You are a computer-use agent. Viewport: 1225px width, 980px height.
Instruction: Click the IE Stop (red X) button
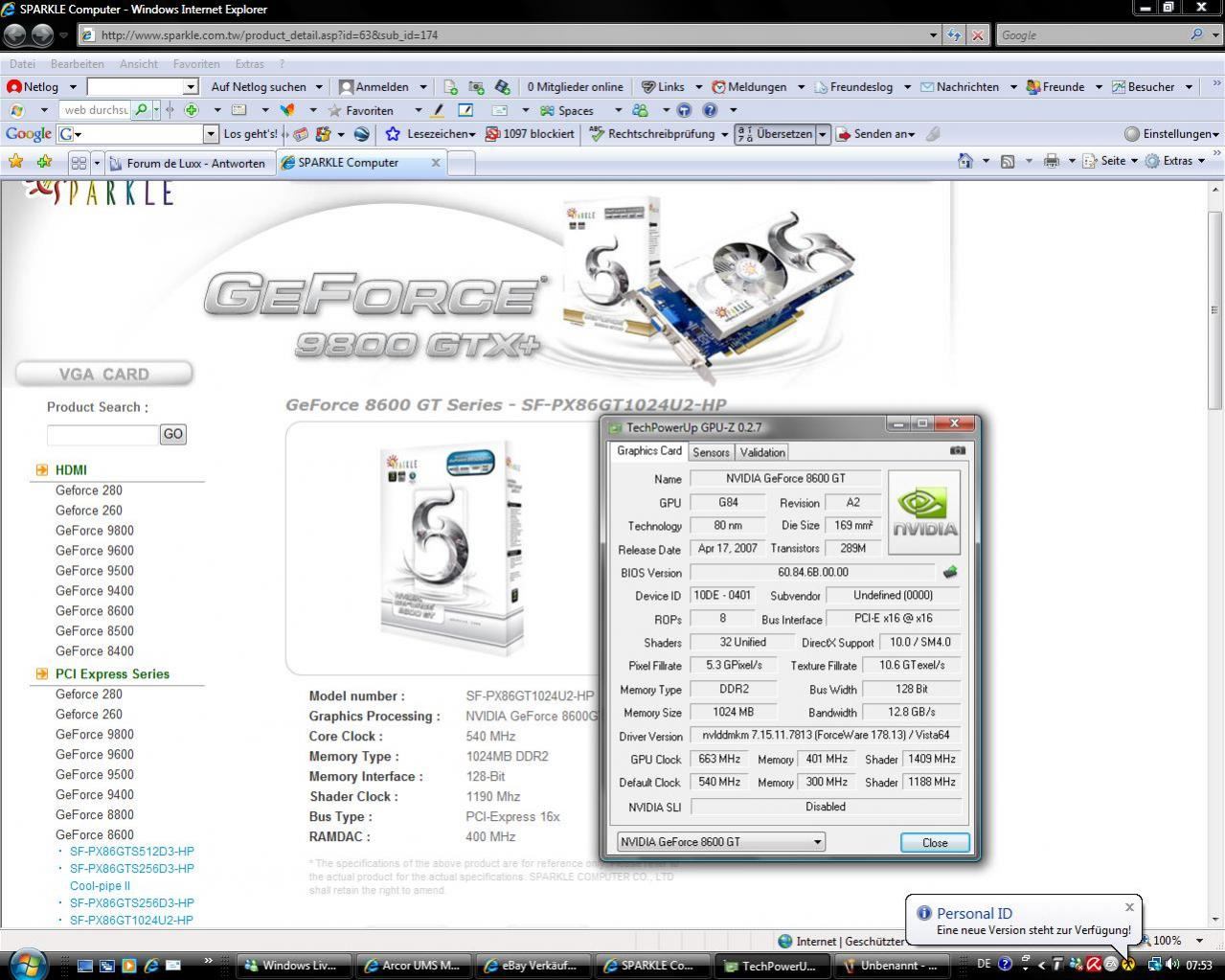pos(977,34)
